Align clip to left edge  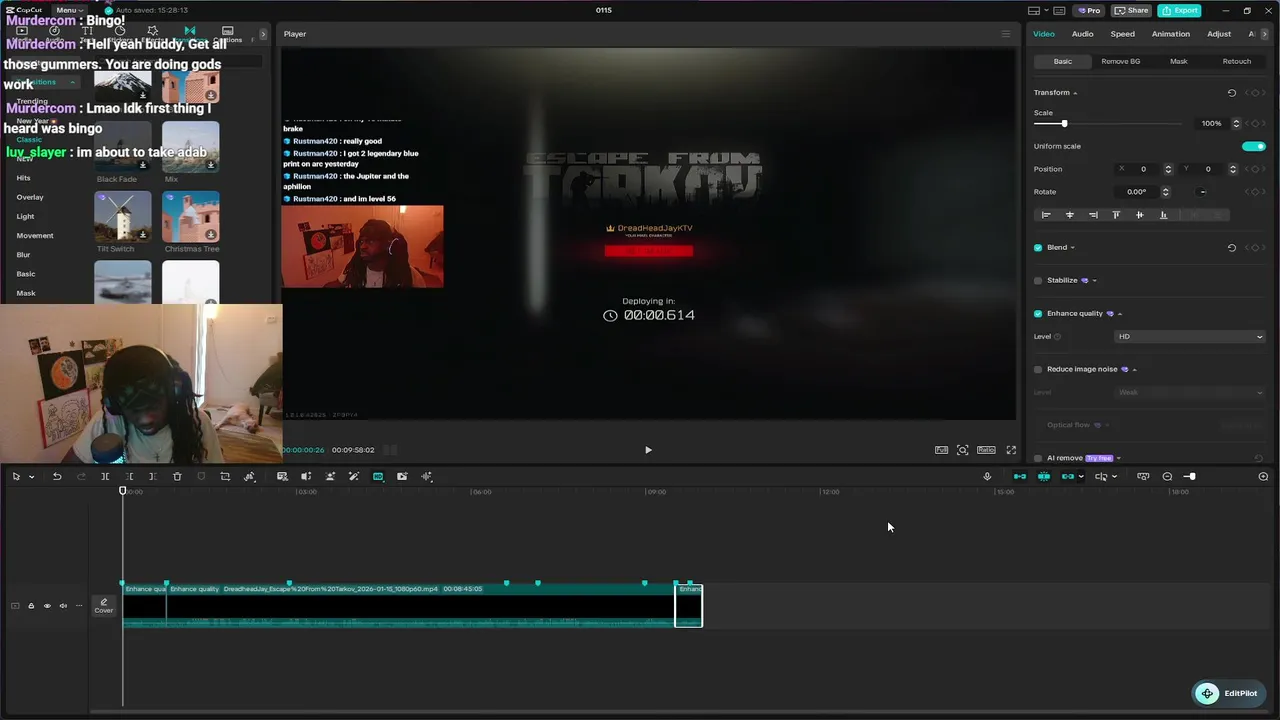coord(1046,215)
